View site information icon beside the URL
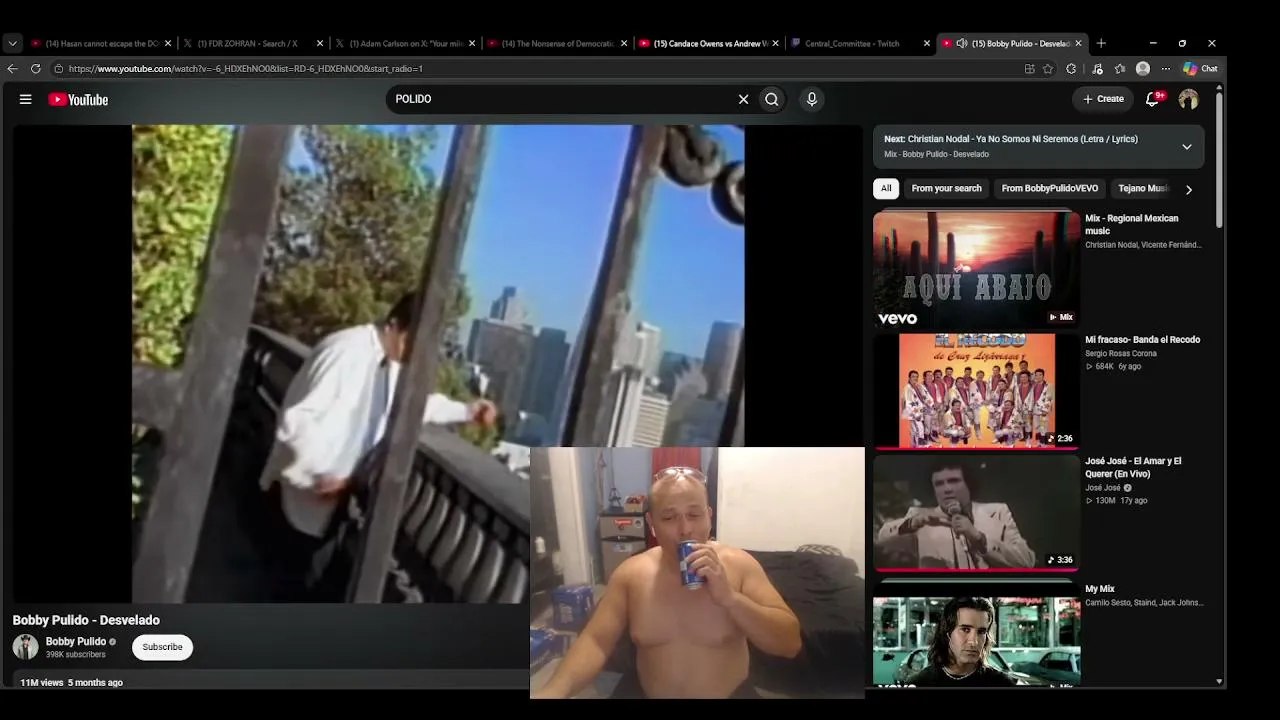This screenshot has width=1280, height=720. [59, 69]
